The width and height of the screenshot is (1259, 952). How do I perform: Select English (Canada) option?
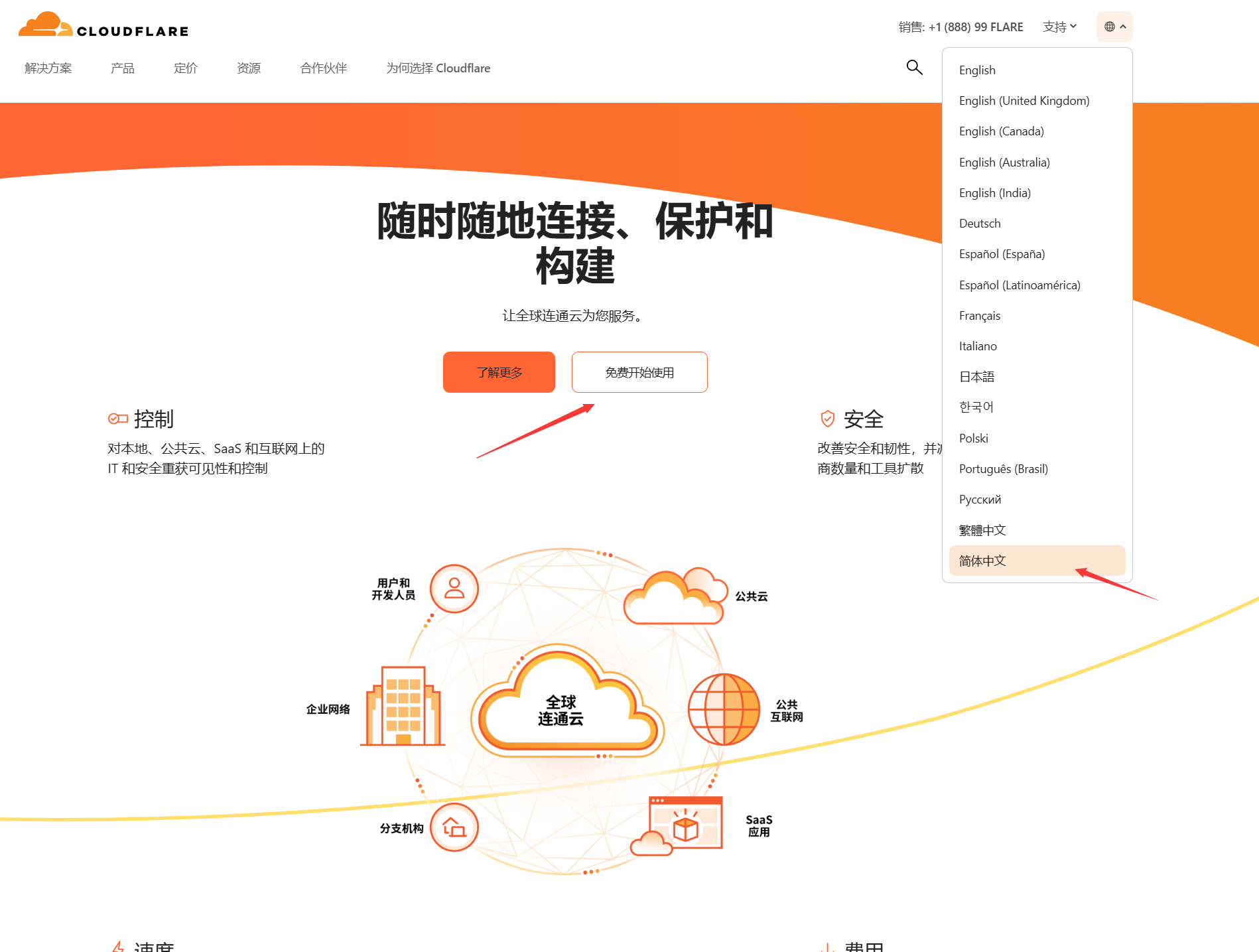(1037, 131)
